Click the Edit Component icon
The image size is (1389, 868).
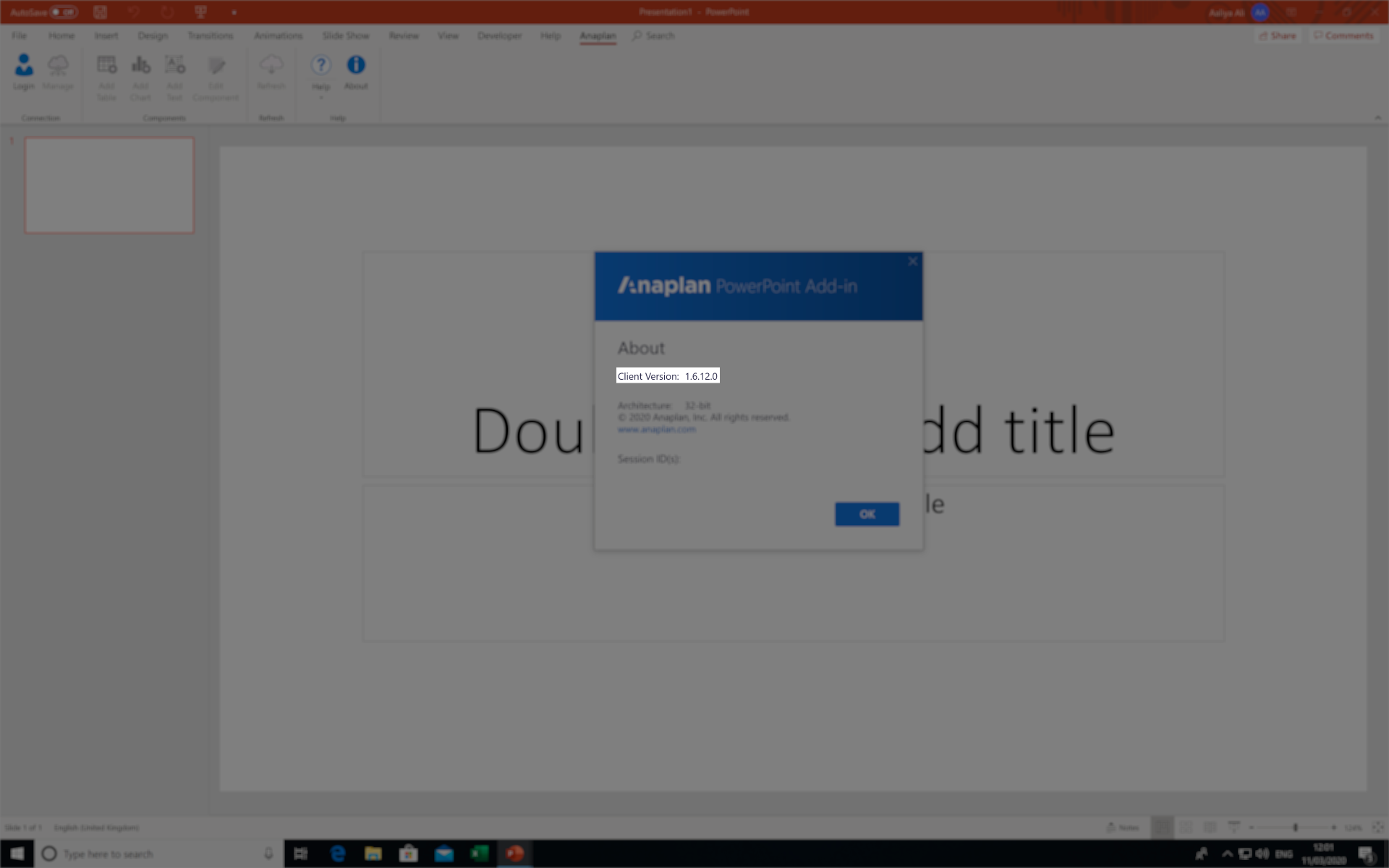[216, 65]
